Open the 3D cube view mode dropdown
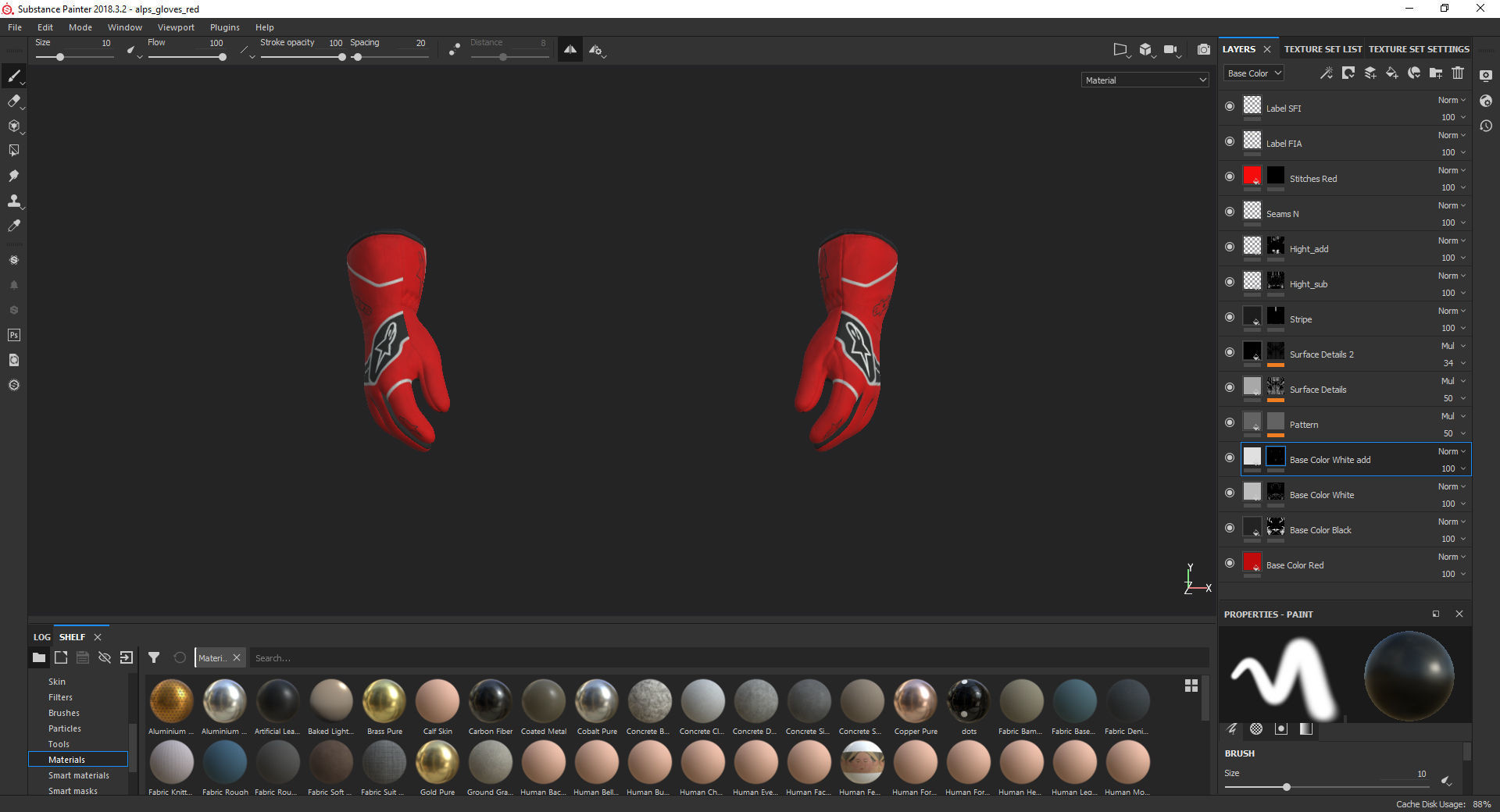 point(1147,50)
